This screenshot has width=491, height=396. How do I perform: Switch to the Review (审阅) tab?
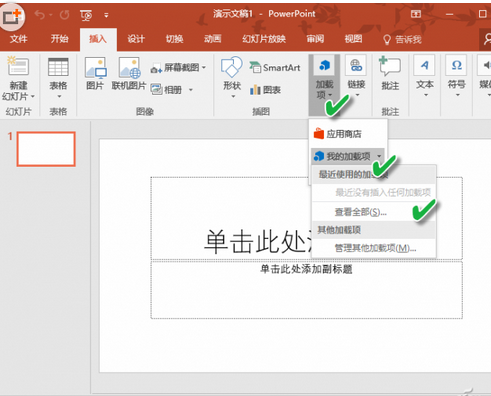tap(315, 39)
